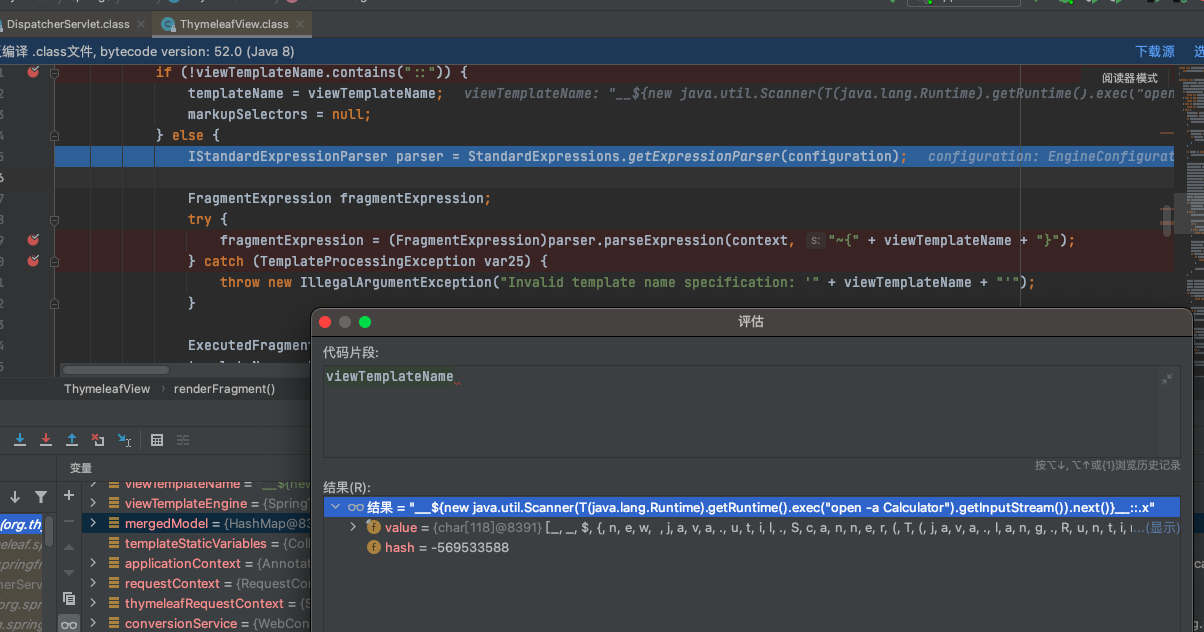The image size is (1204, 632).
Task: Close the ThymeleafView.class tab
Action: [298, 24]
